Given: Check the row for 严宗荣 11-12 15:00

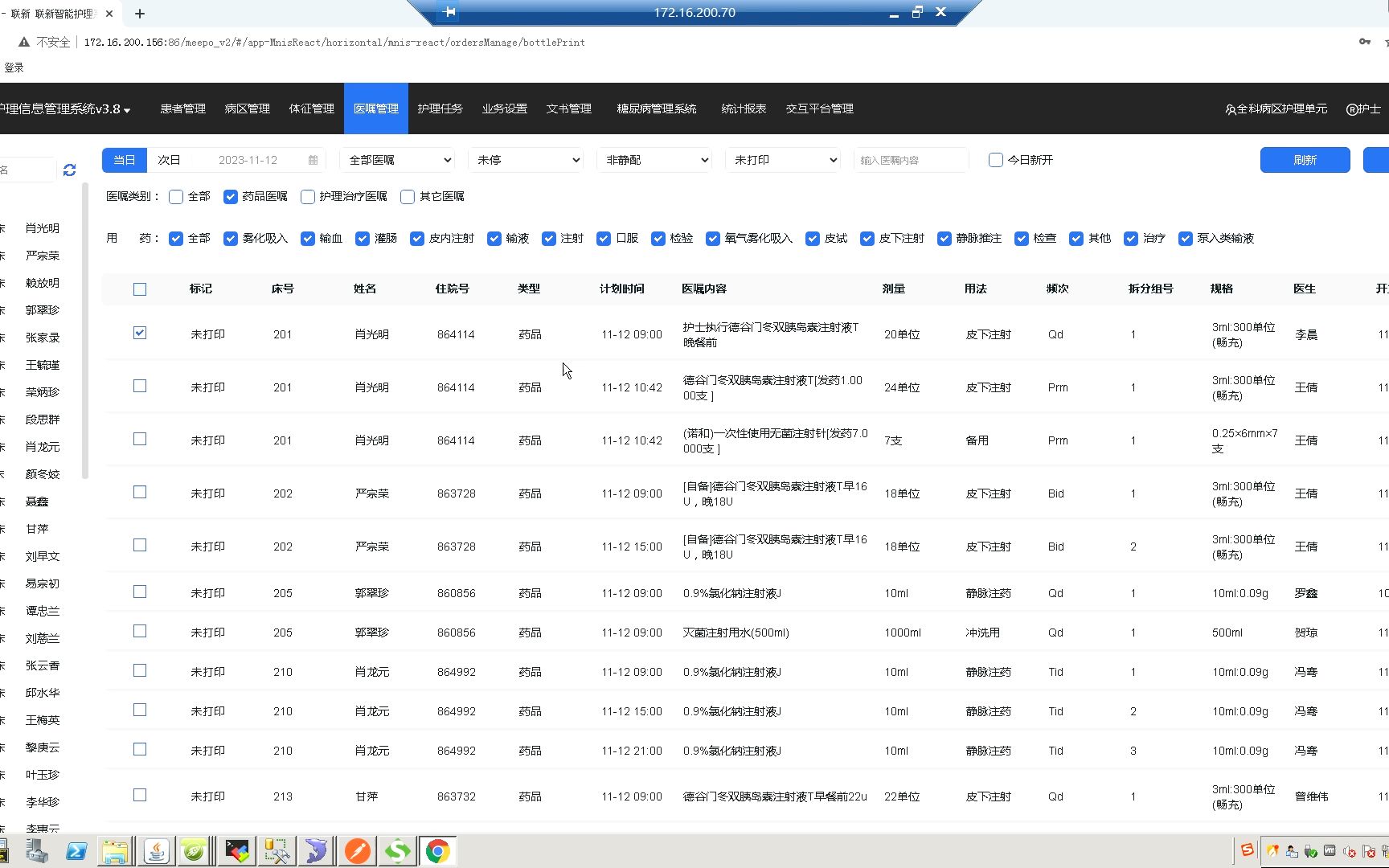Looking at the screenshot, I should point(140,545).
